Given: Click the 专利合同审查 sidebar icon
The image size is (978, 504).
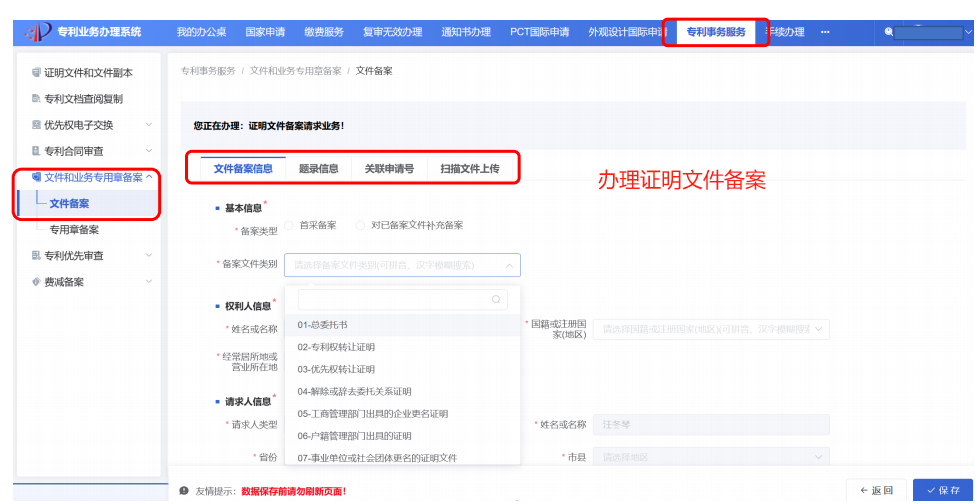Looking at the screenshot, I should point(36,151).
